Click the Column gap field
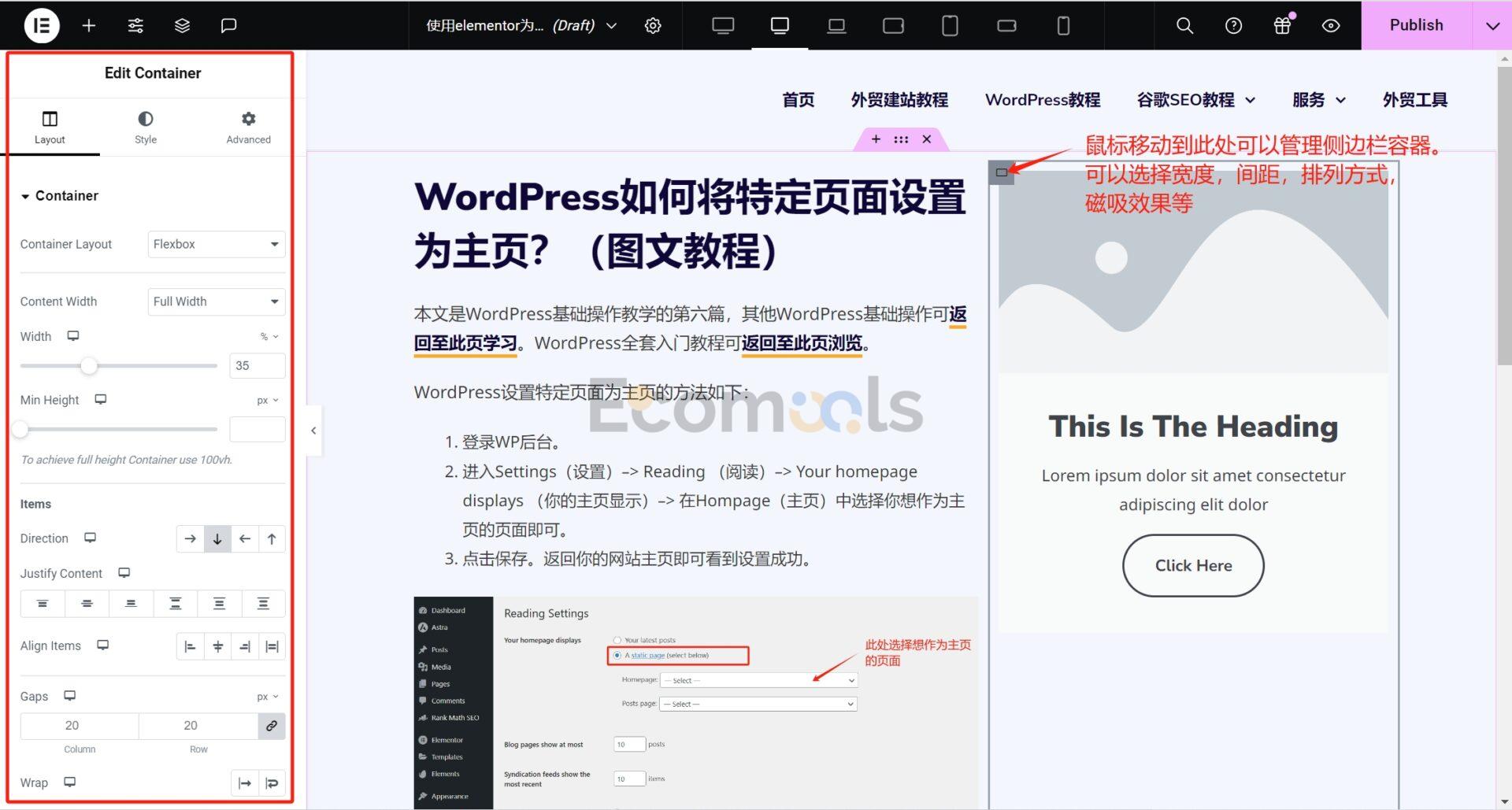This screenshot has height=810, width=1512. coord(80,726)
